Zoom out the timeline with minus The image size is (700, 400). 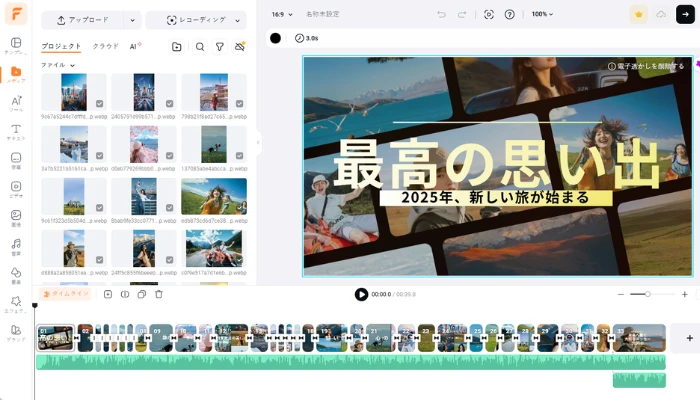(x=621, y=294)
